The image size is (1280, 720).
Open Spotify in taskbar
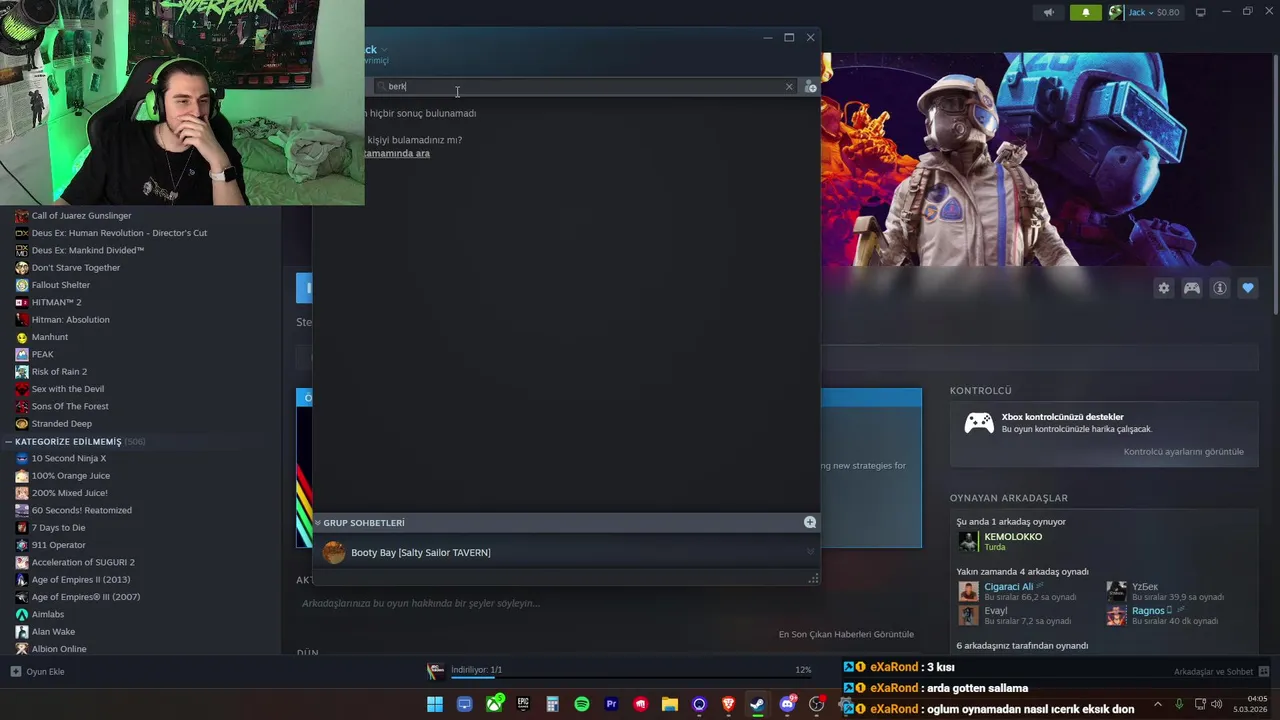point(582,704)
